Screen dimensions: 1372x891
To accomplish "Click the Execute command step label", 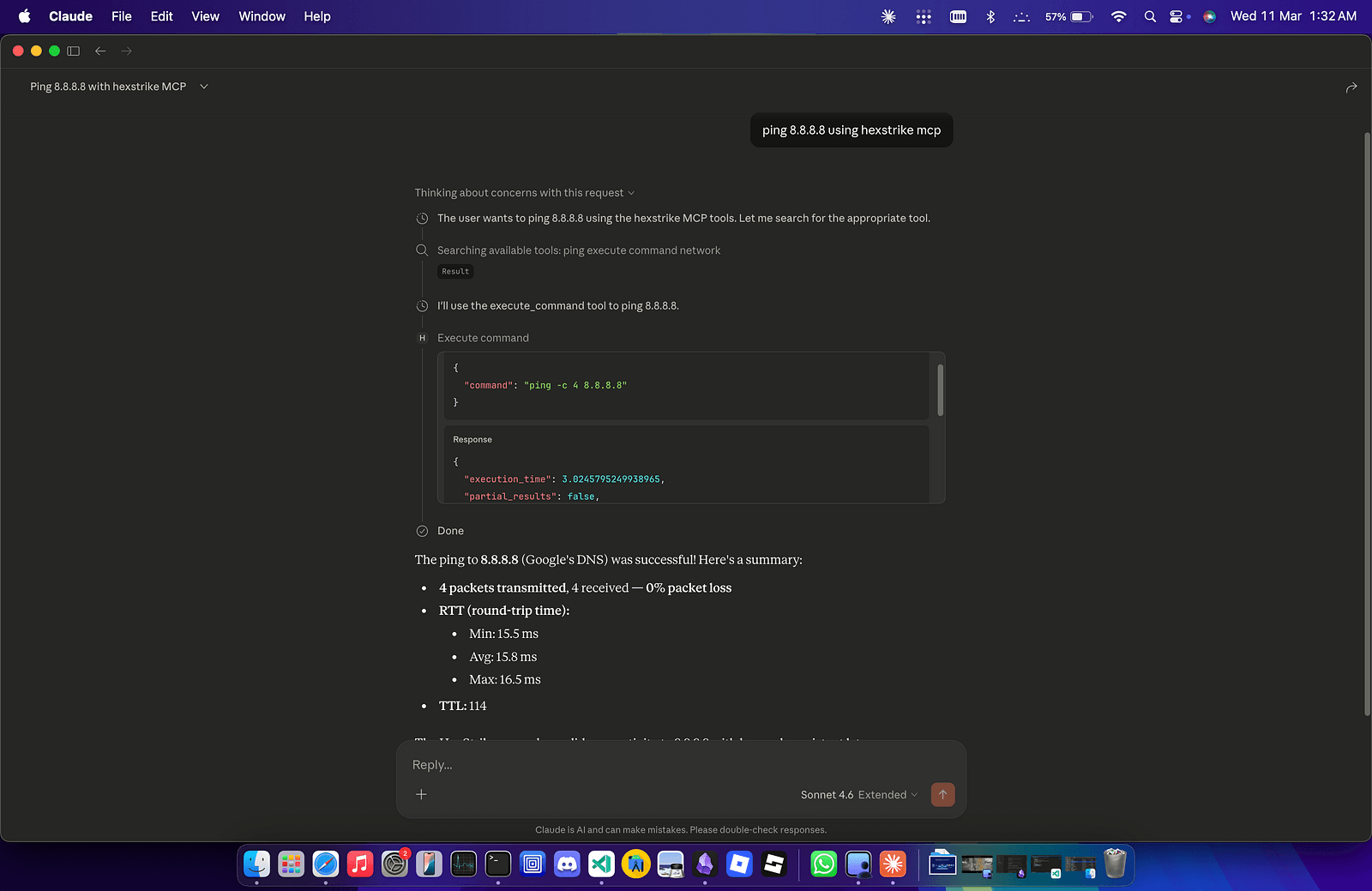I will click(x=483, y=338).
